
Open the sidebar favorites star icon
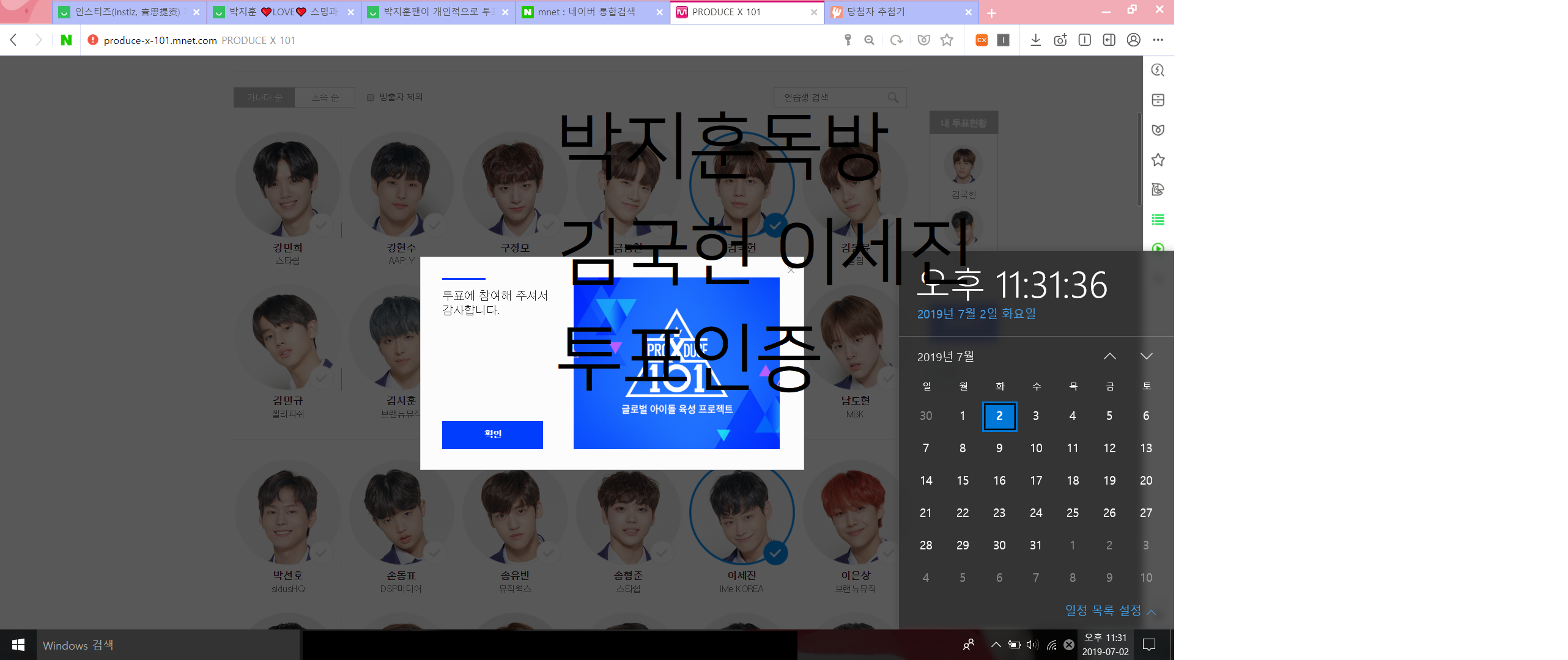pyautogui.click(x=1158, y=160)
